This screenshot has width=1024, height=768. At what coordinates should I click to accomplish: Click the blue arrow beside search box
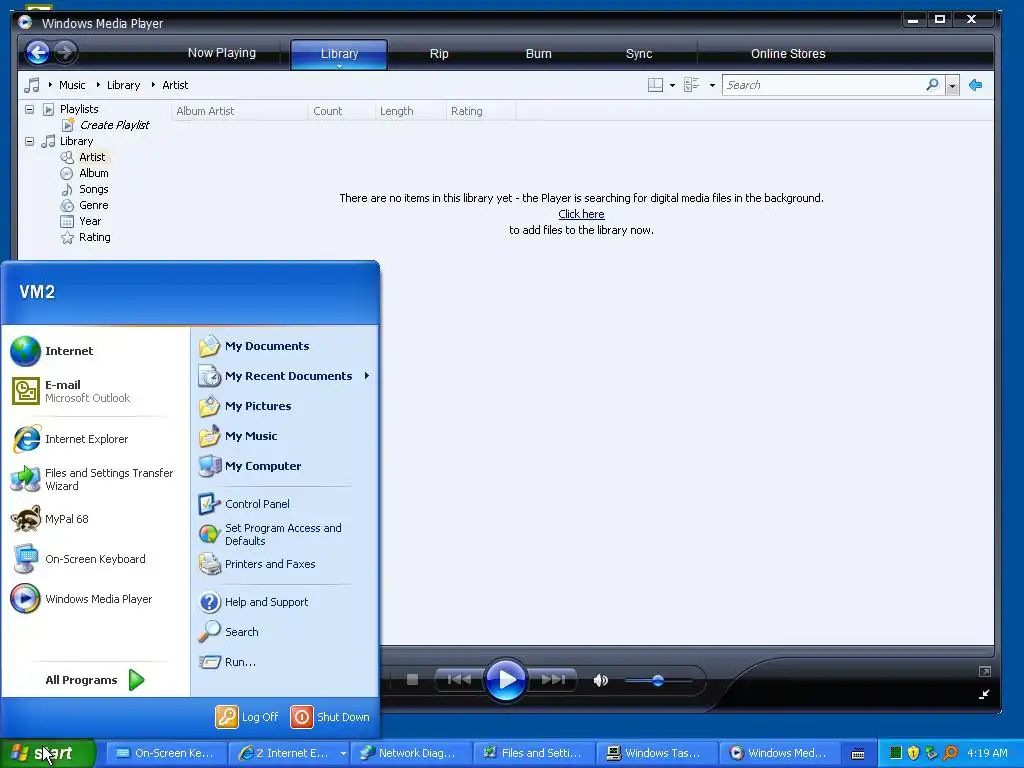[976, 85]
